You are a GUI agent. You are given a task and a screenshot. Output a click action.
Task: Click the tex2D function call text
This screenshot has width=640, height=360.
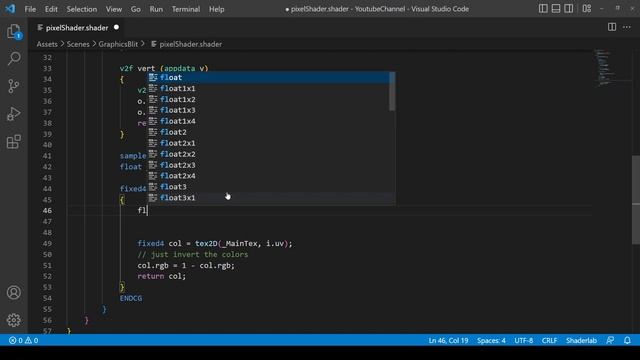coord(206,244)
